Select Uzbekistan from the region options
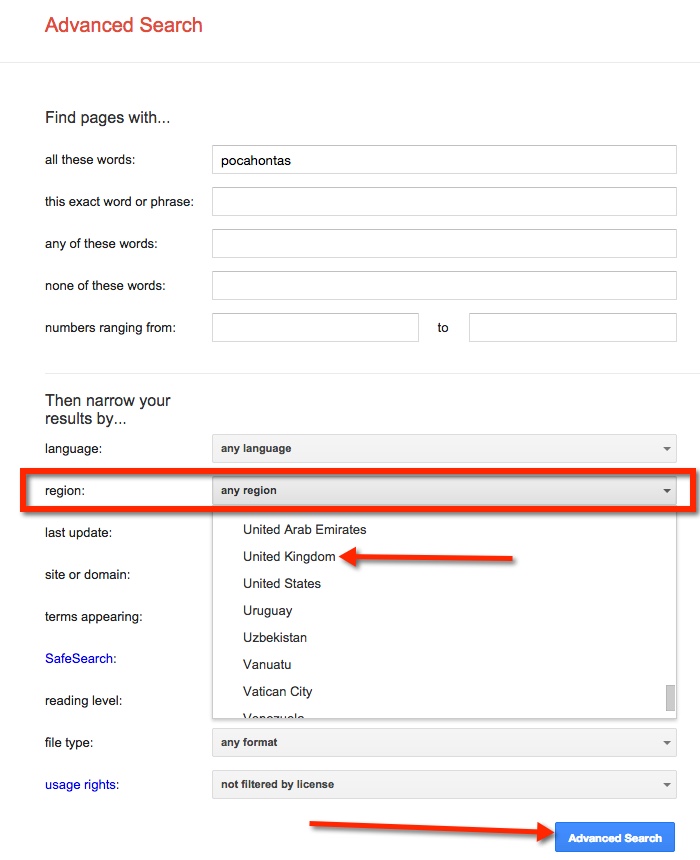Image resolution: width=700 pixels, height=860 pixels. (275, 638)
